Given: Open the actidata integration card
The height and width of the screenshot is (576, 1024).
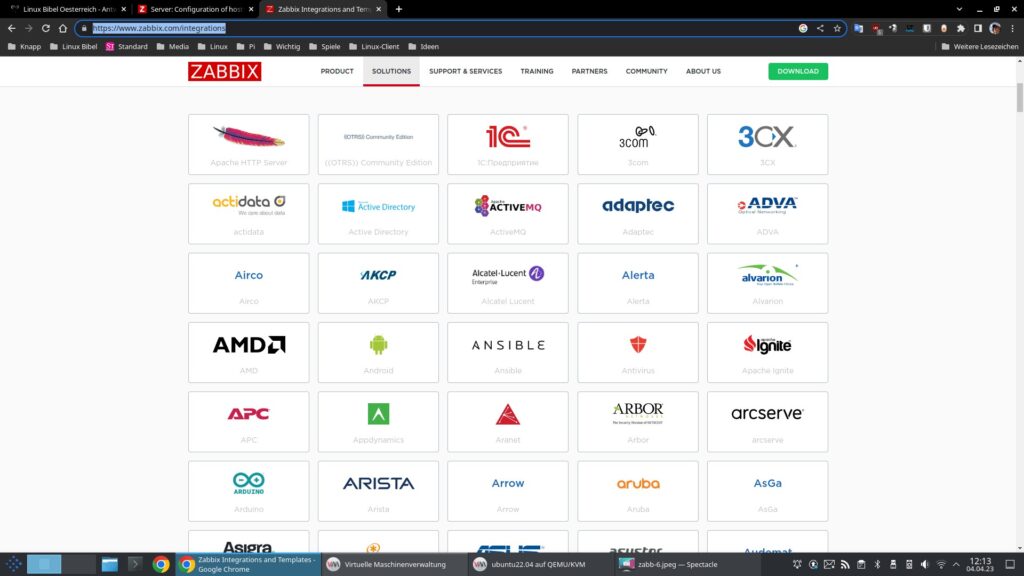Looking at the screenshot, I should [x=248, y=214].
